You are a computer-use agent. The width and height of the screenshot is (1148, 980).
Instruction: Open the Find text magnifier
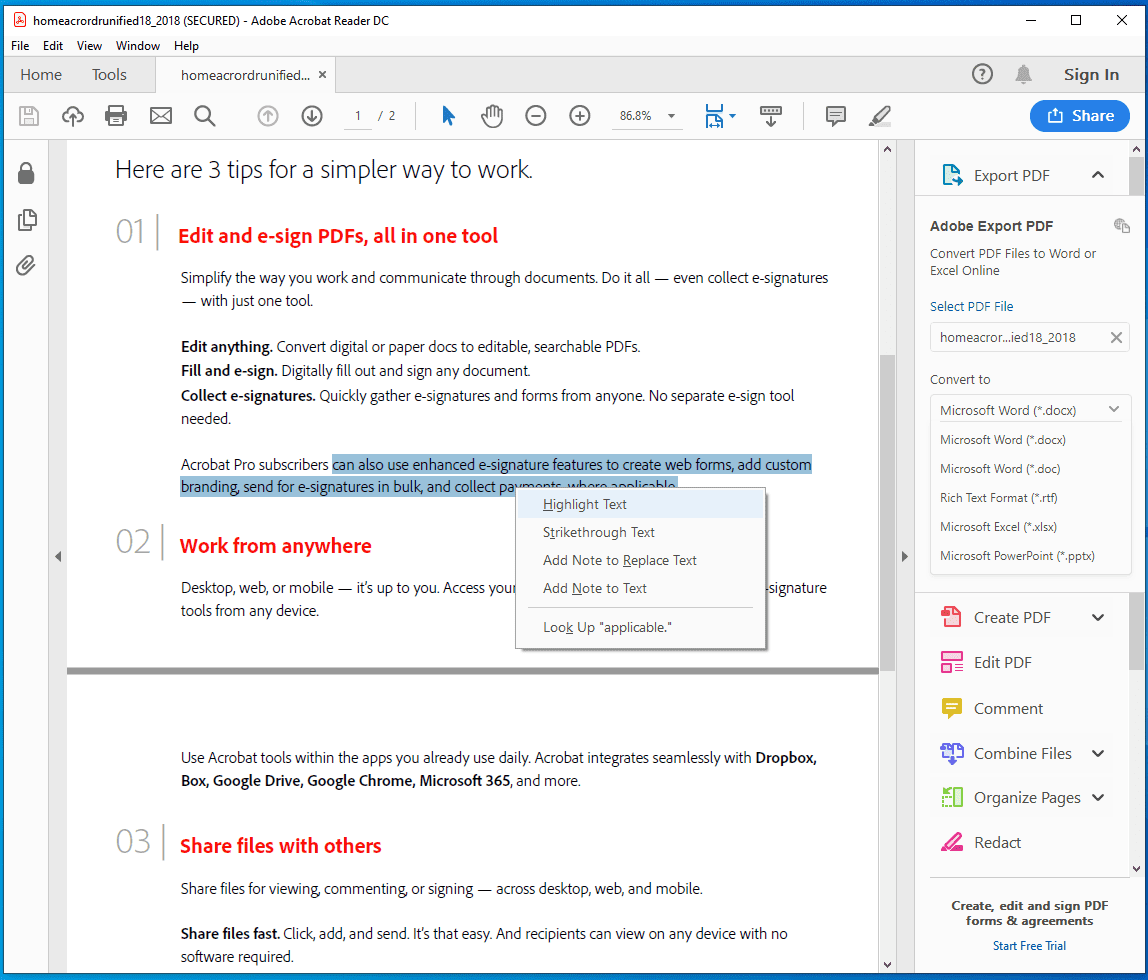pos(204,116)
